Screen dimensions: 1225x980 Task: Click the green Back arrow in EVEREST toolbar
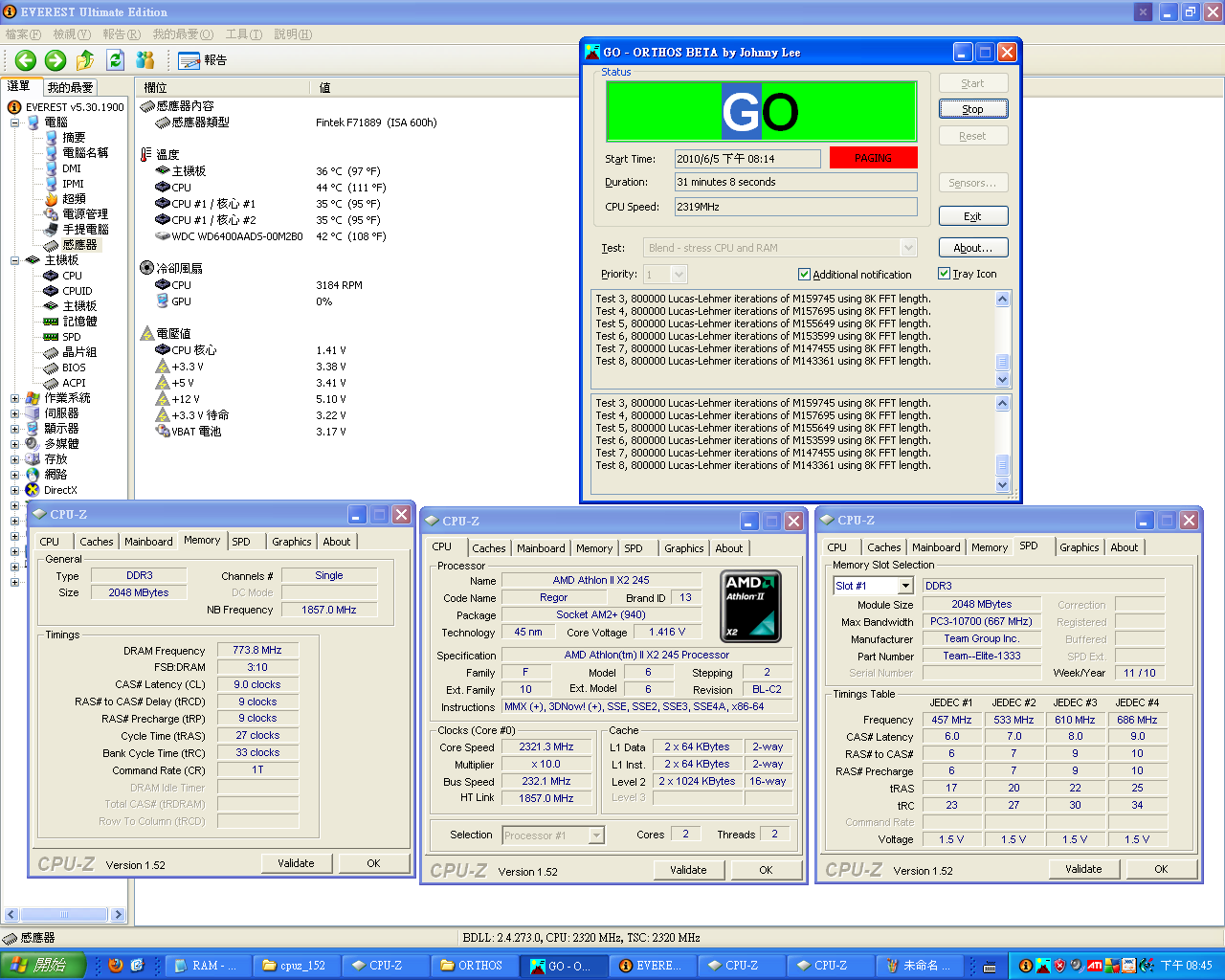coord(25,60)
